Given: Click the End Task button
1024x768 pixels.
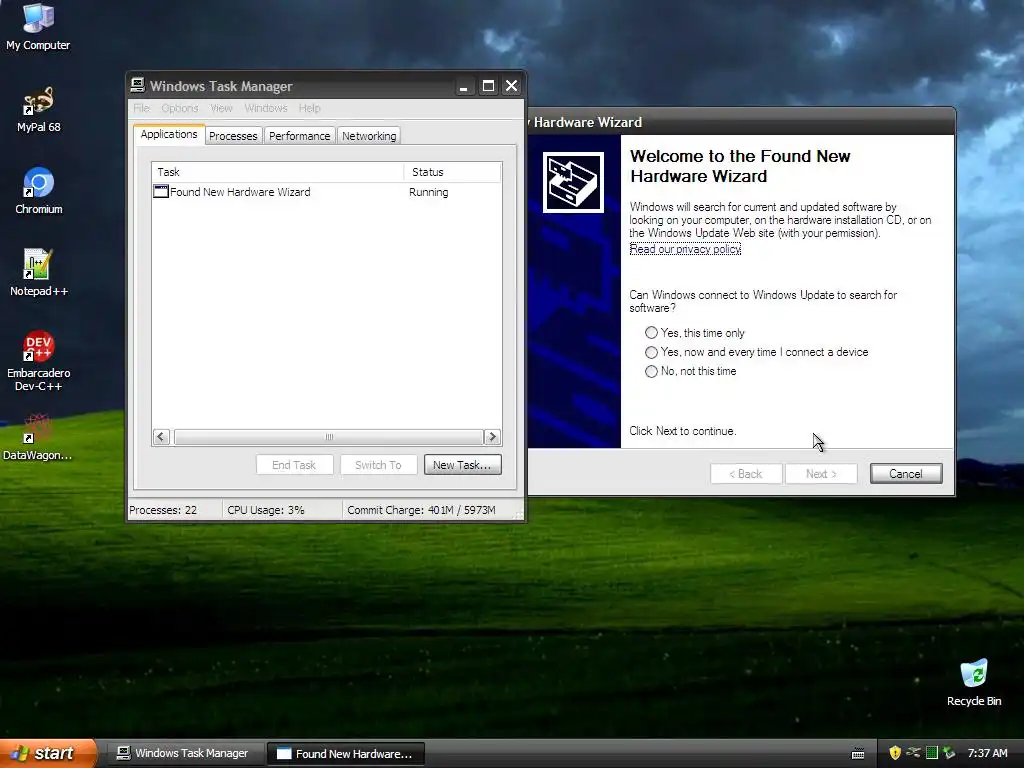Looking at the screenshot, I should pos(295,465).
